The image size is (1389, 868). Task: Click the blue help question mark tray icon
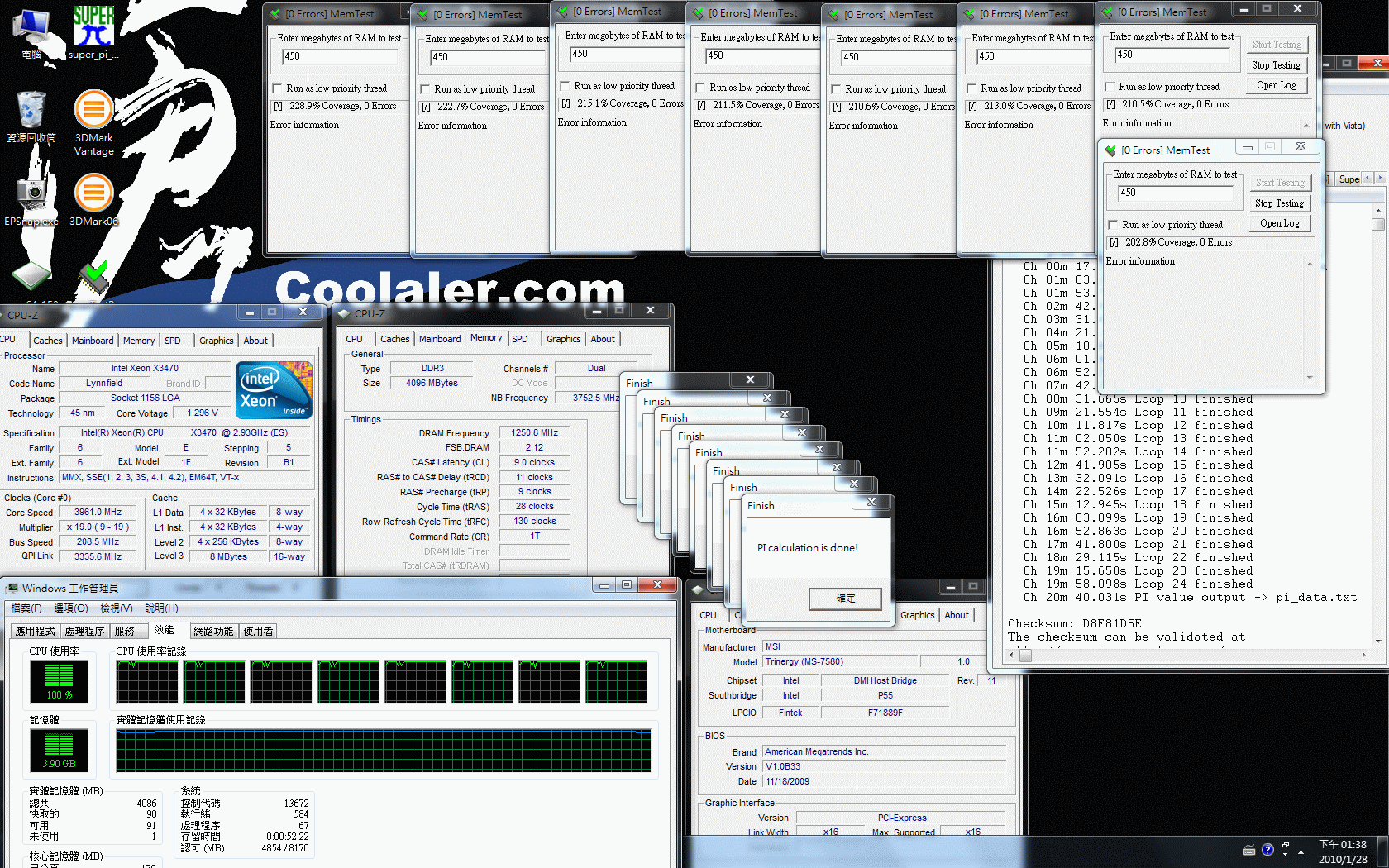coord(1267,850)
